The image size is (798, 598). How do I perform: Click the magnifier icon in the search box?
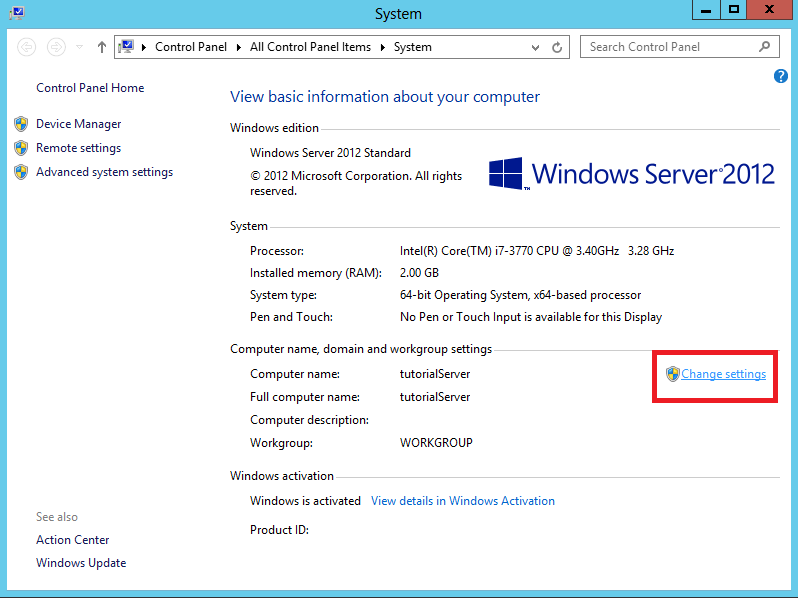[765, 47]
